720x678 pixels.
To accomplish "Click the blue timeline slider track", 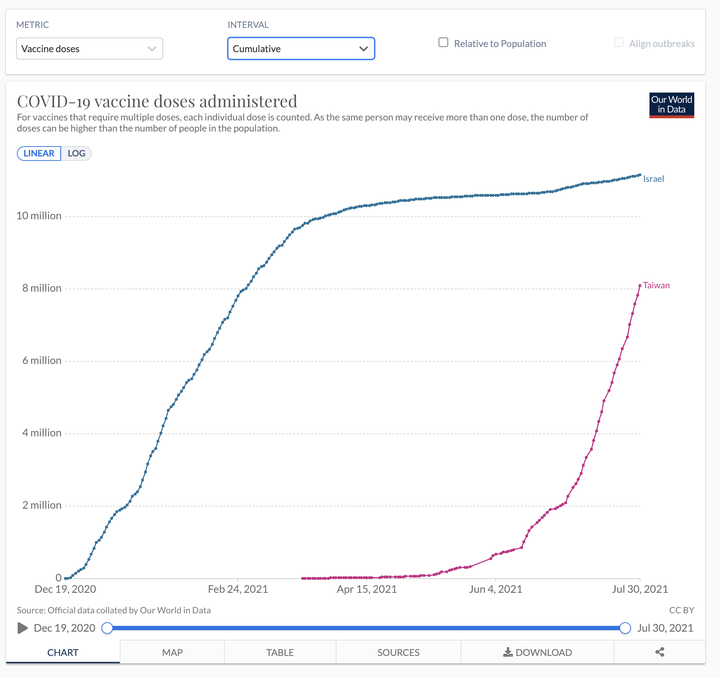I will (x=366, y=628).
